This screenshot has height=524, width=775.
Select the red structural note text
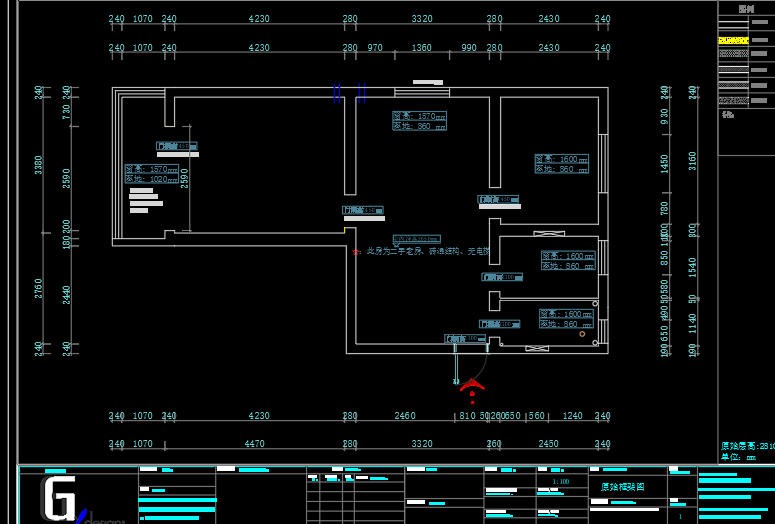coord(425,252)
